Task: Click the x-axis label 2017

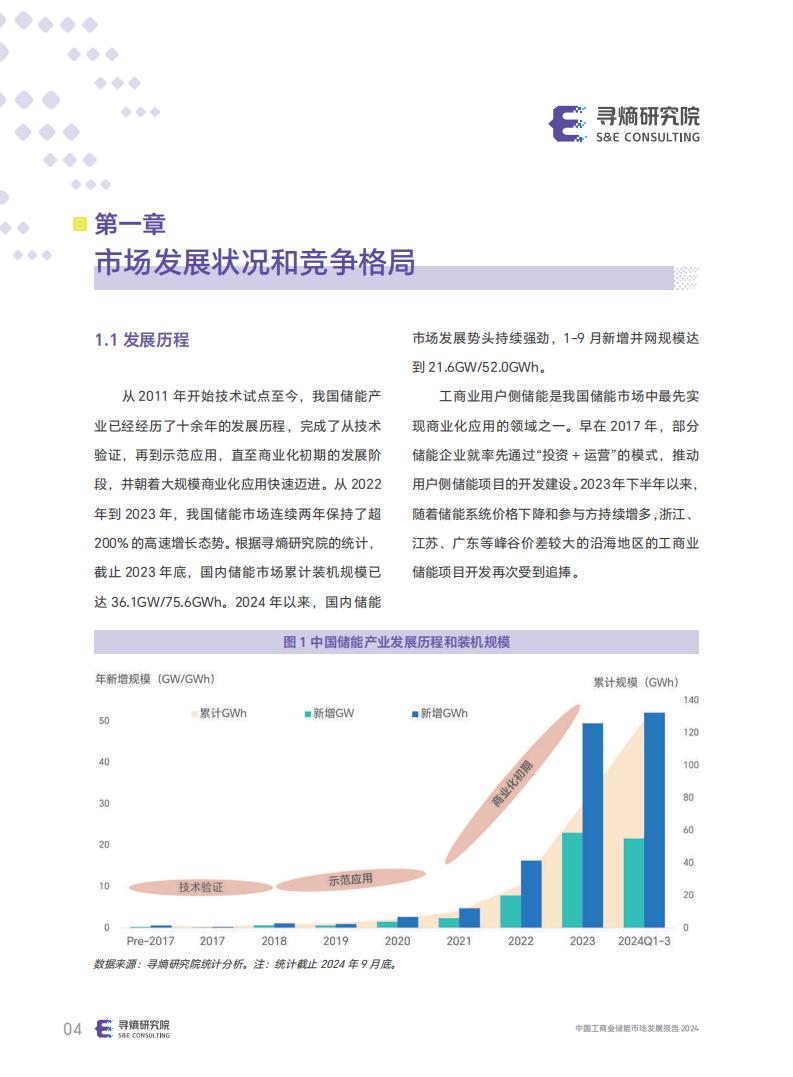Action: click(212, 941)
